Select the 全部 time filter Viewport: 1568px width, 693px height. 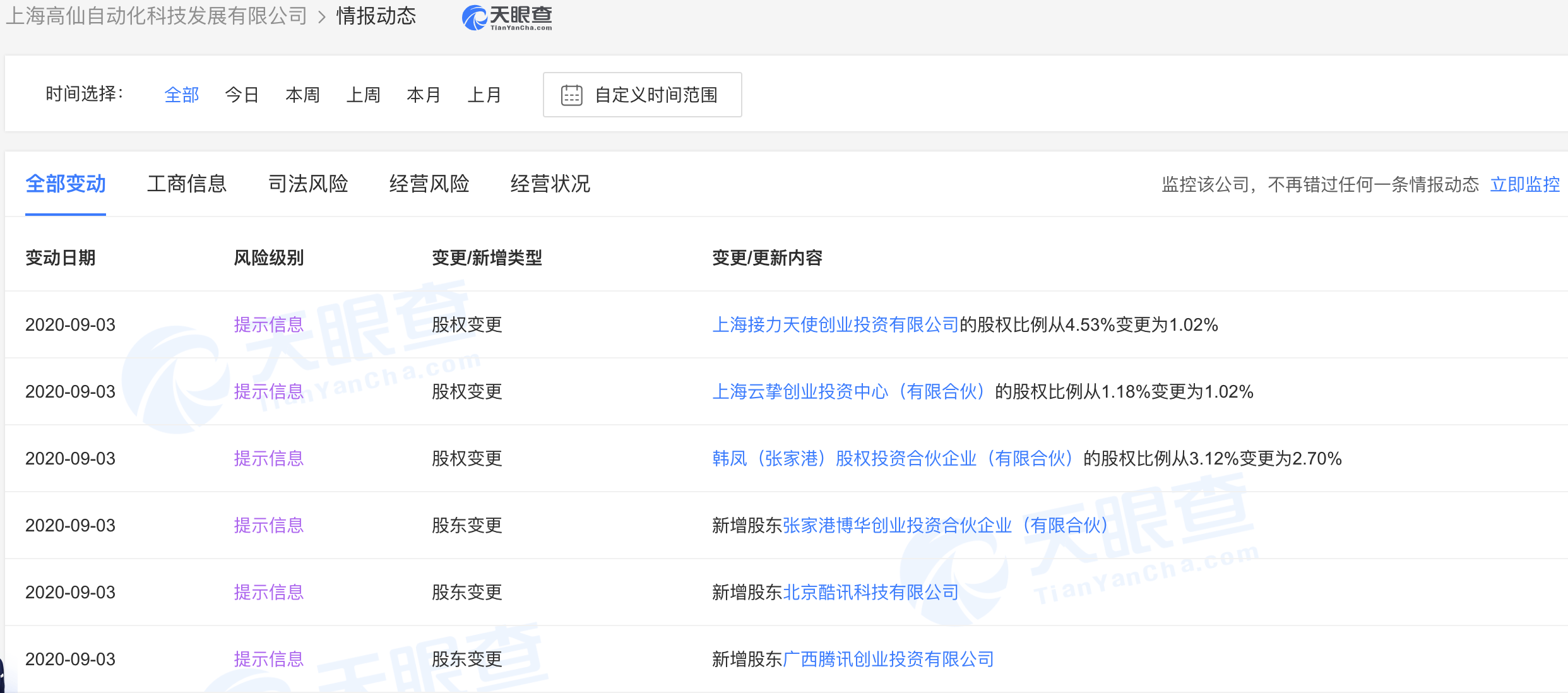pos(181,95)
